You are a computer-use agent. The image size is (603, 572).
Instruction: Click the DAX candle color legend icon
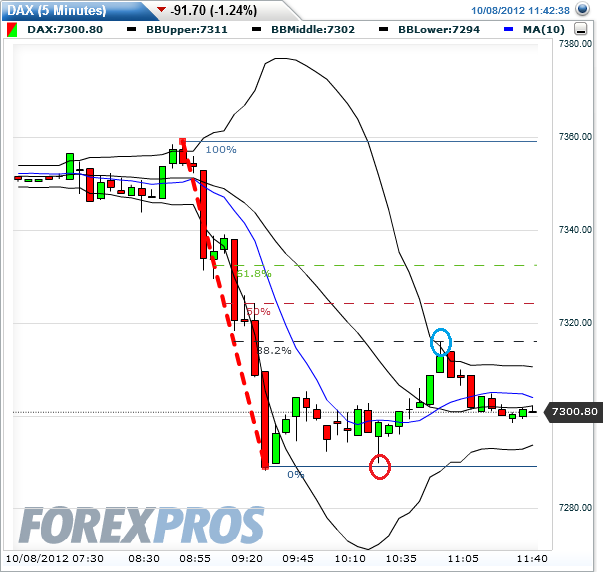pyautogui.click(x=12, y=30)
